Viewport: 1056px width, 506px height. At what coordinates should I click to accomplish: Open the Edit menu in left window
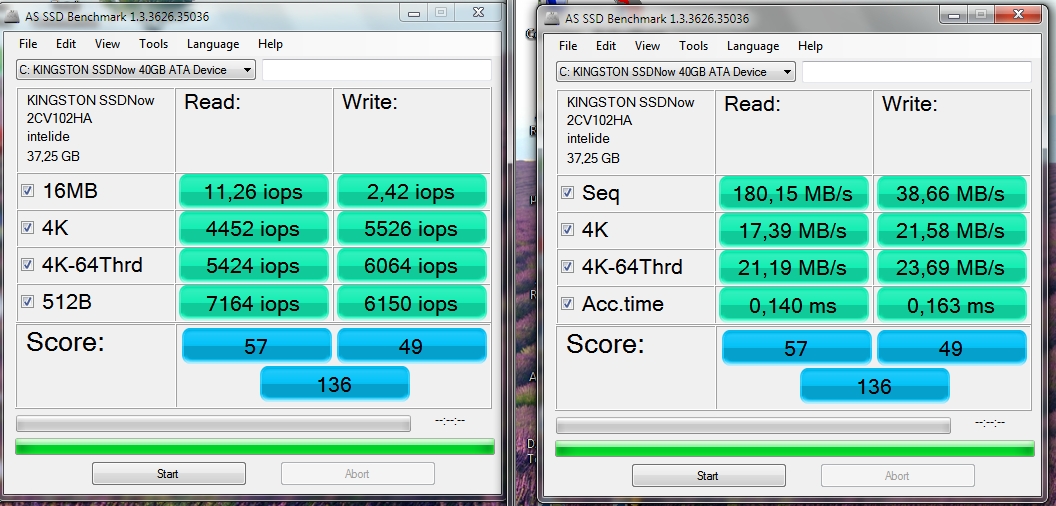(x=66, y=44)
